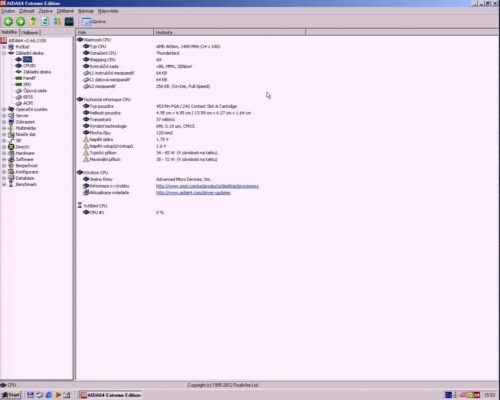Screen dimensions: 500x400
Task: Expand the Server tree node
Action: [x=4, y=116]
